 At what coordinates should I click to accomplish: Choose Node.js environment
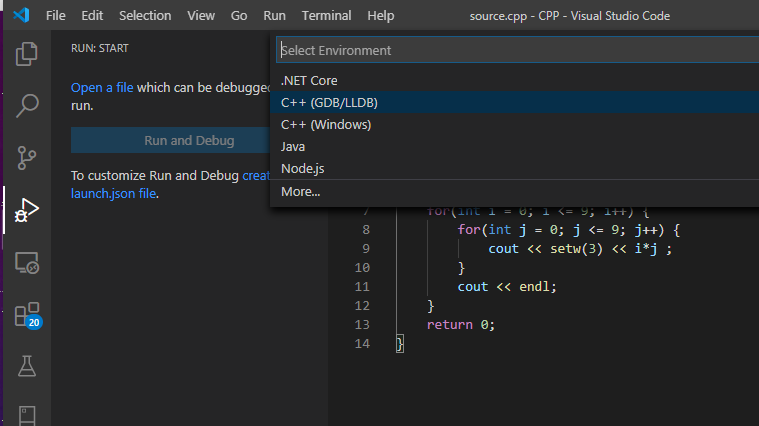click(x=515, y=168)
